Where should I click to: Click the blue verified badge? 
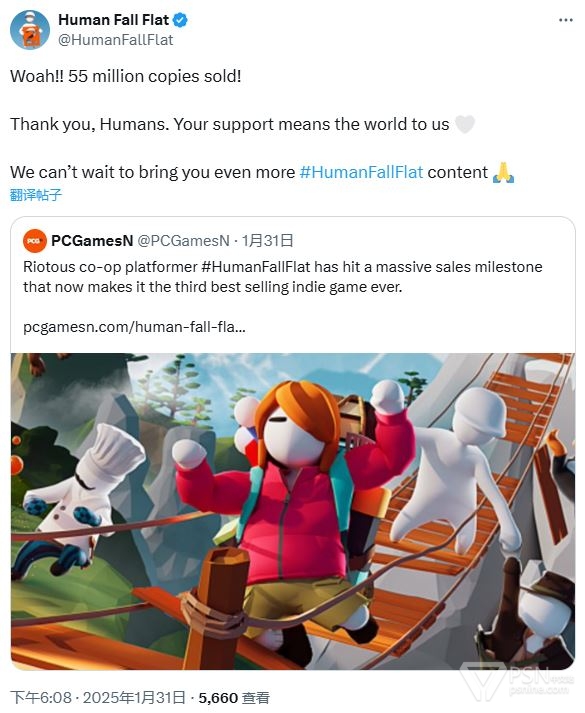click(x=180, y=20)
